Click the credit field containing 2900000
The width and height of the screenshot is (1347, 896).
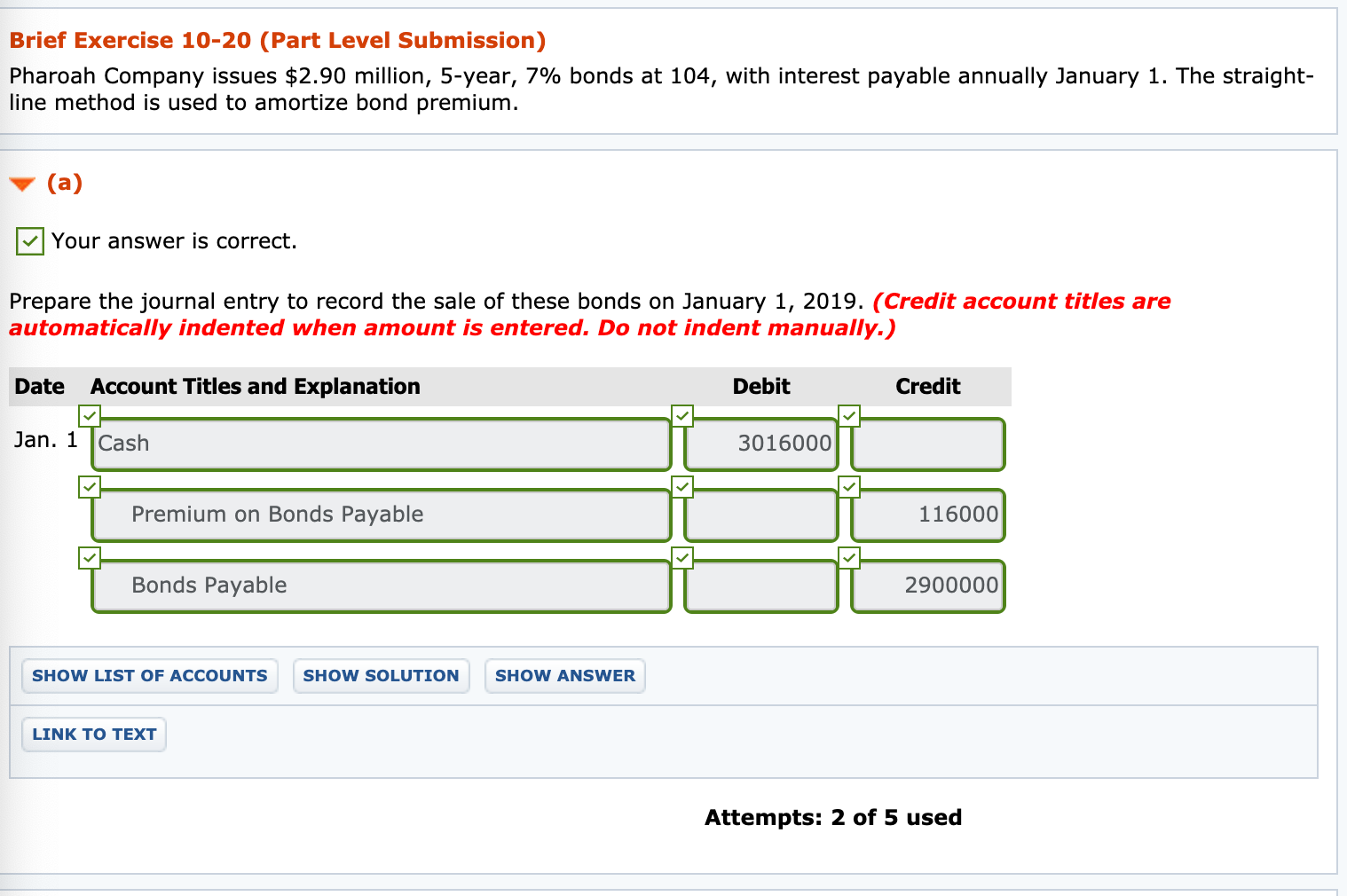click(926, 586)
